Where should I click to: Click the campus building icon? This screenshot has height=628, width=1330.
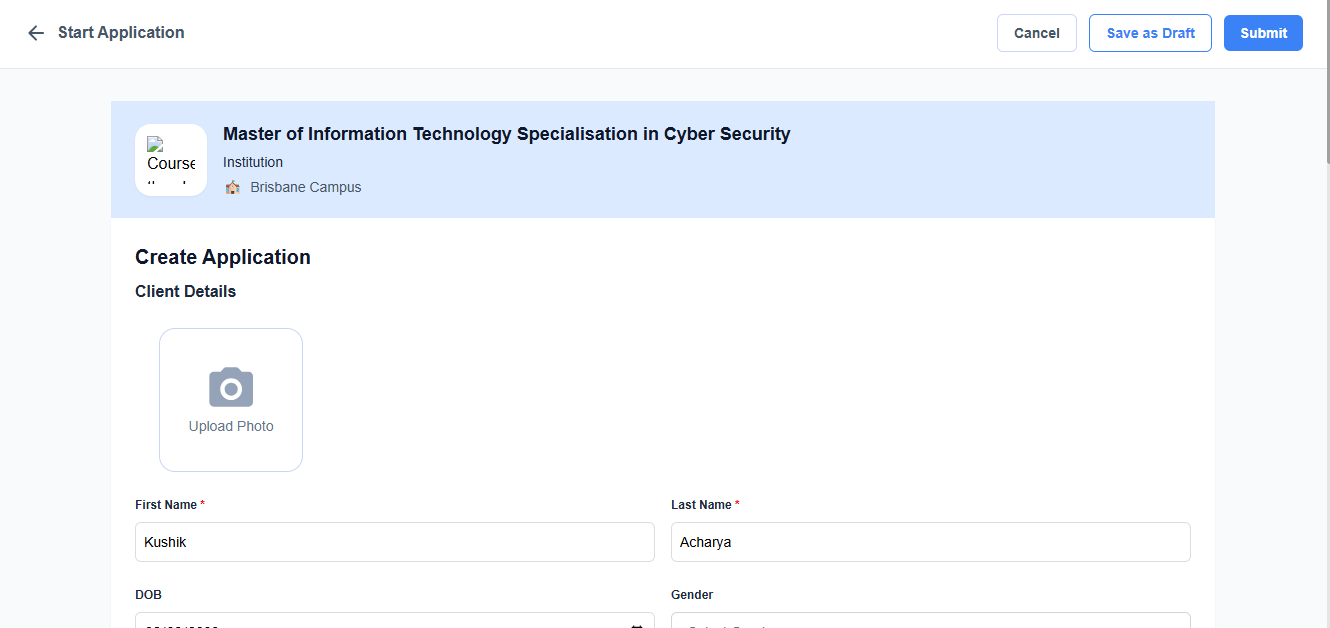233,187
